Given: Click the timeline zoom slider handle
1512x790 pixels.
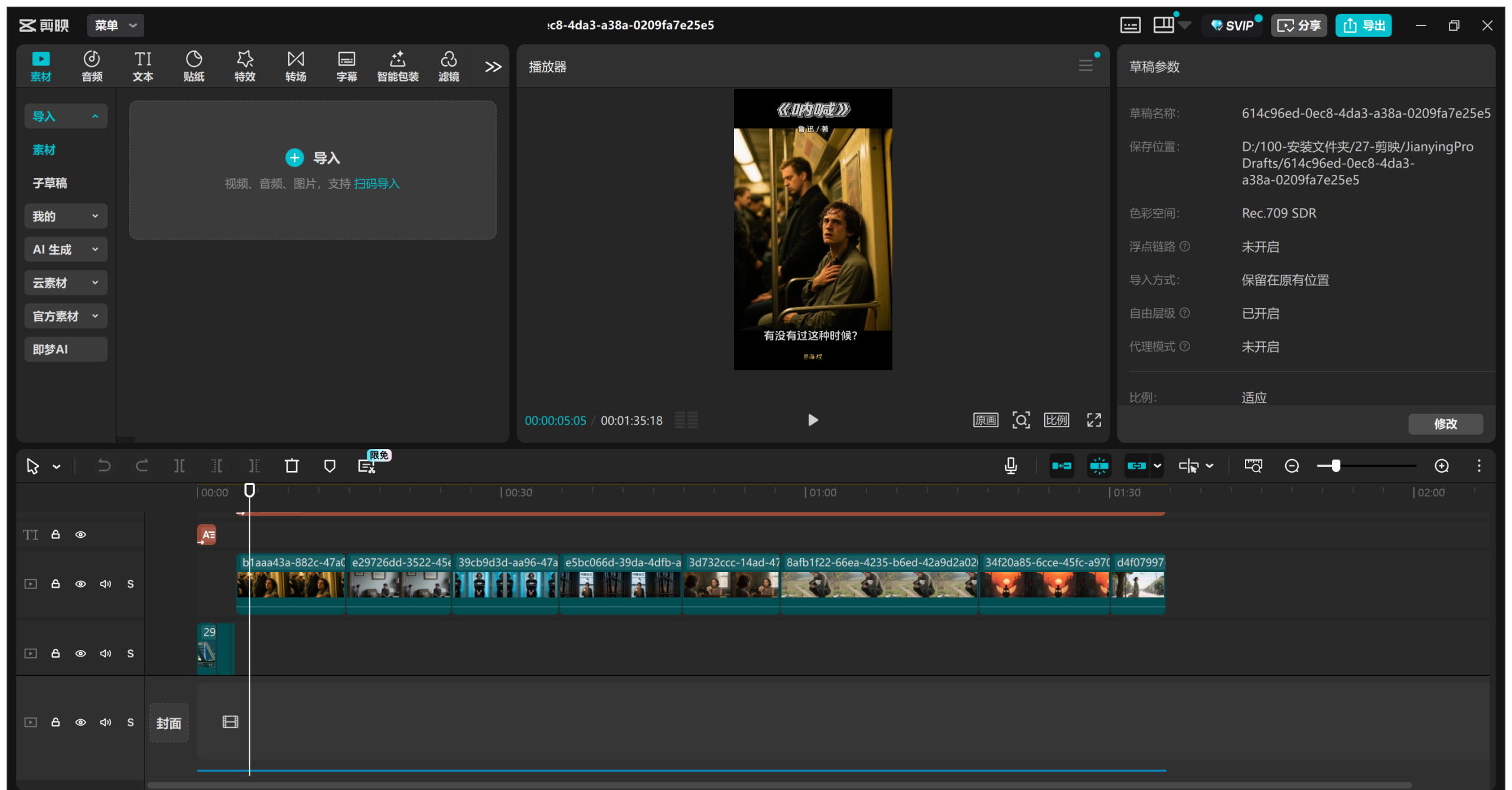Looking at the screenshot, I should click(1335, 466).
